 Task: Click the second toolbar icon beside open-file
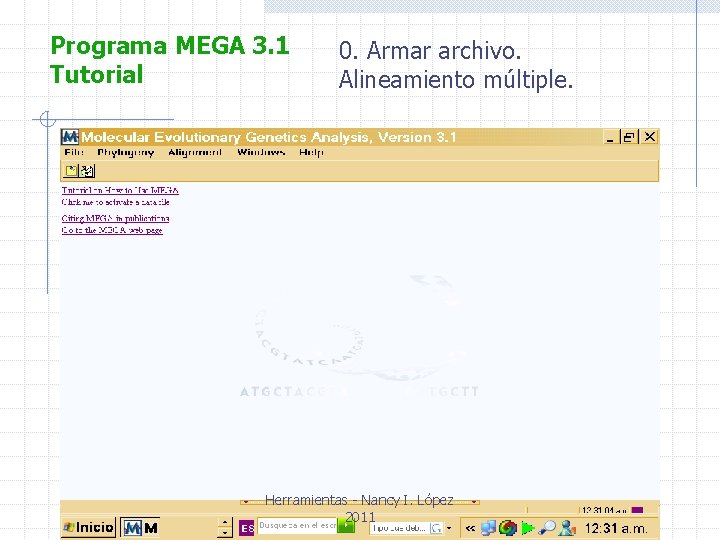(87, 171)
